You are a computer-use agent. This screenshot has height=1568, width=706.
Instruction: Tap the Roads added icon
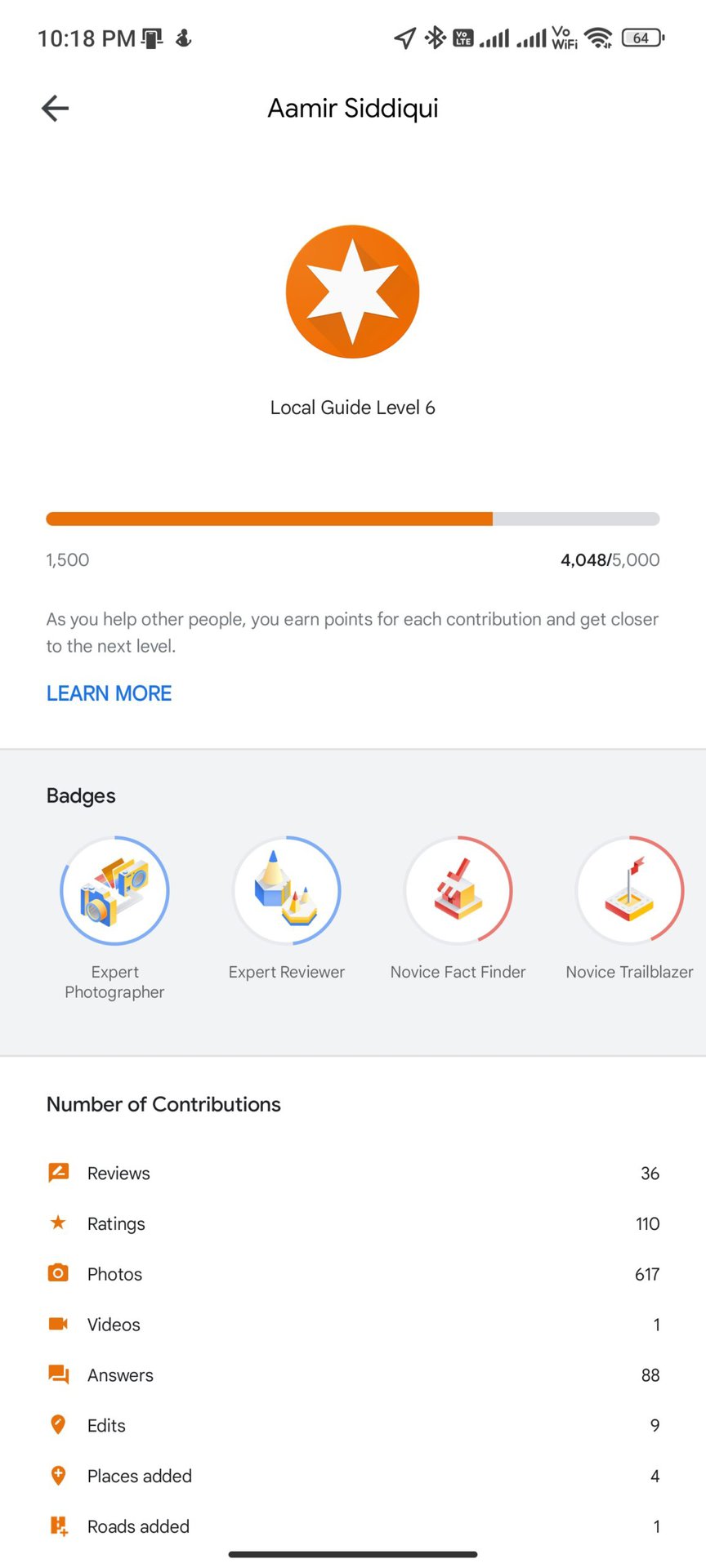pyautogui.click(x=59, y=1526)
